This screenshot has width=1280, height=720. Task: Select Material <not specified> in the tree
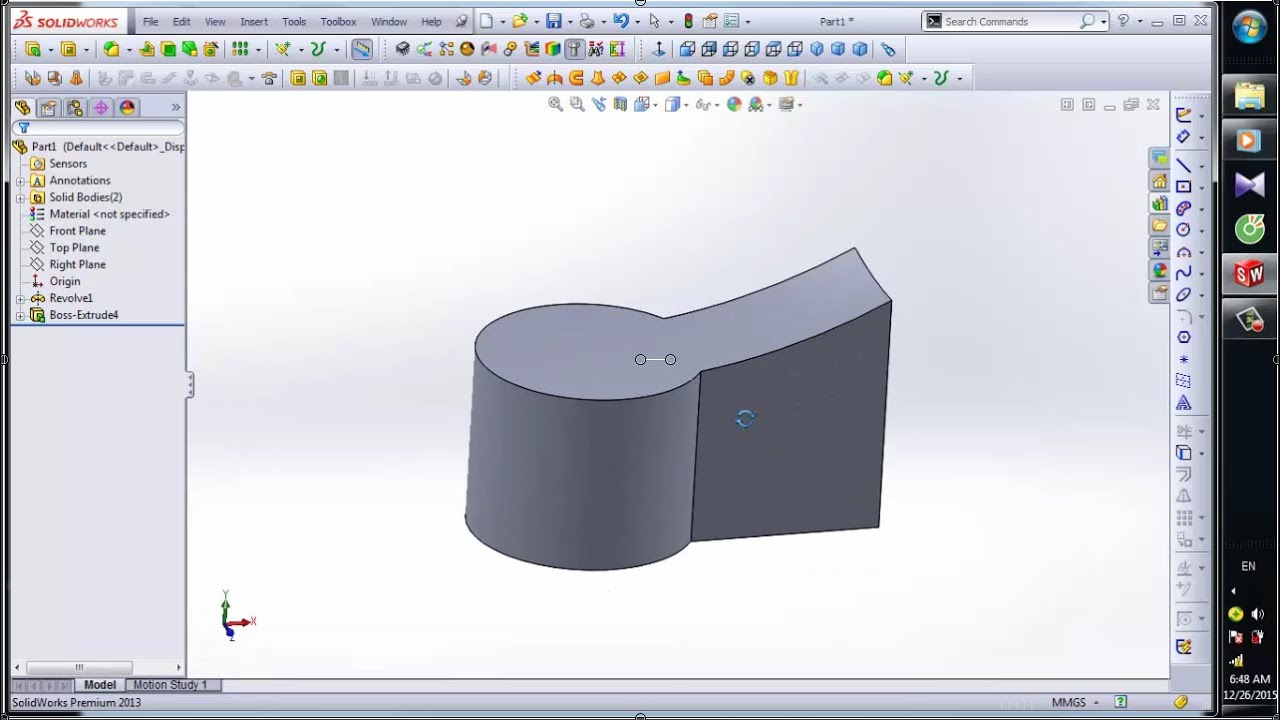coord(109,214)
